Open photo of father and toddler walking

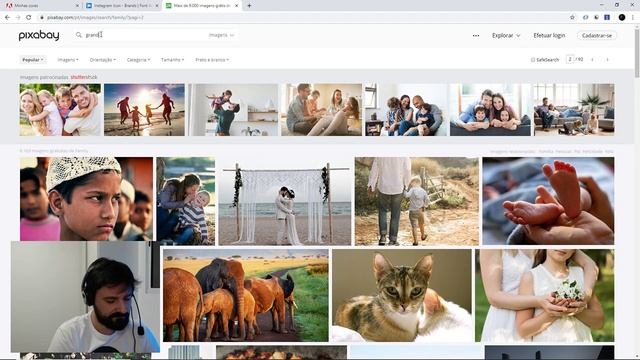pos(417,201)
